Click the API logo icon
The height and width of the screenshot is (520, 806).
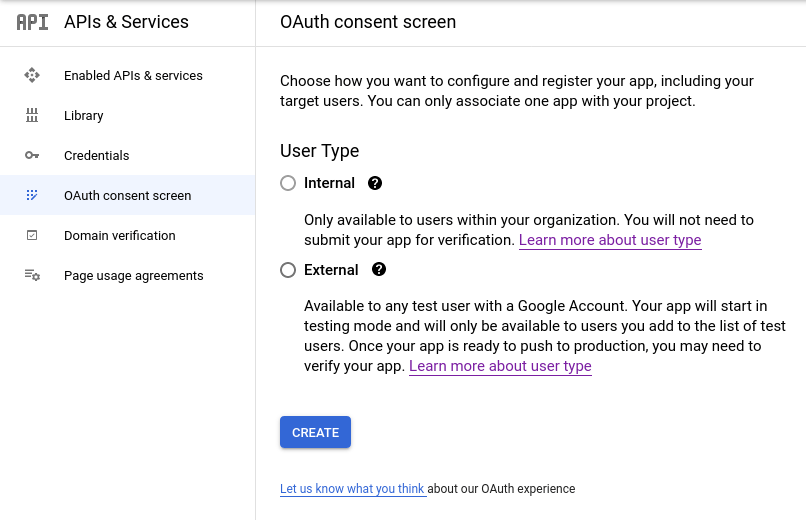pyautogui.click(x=32, y=22)
